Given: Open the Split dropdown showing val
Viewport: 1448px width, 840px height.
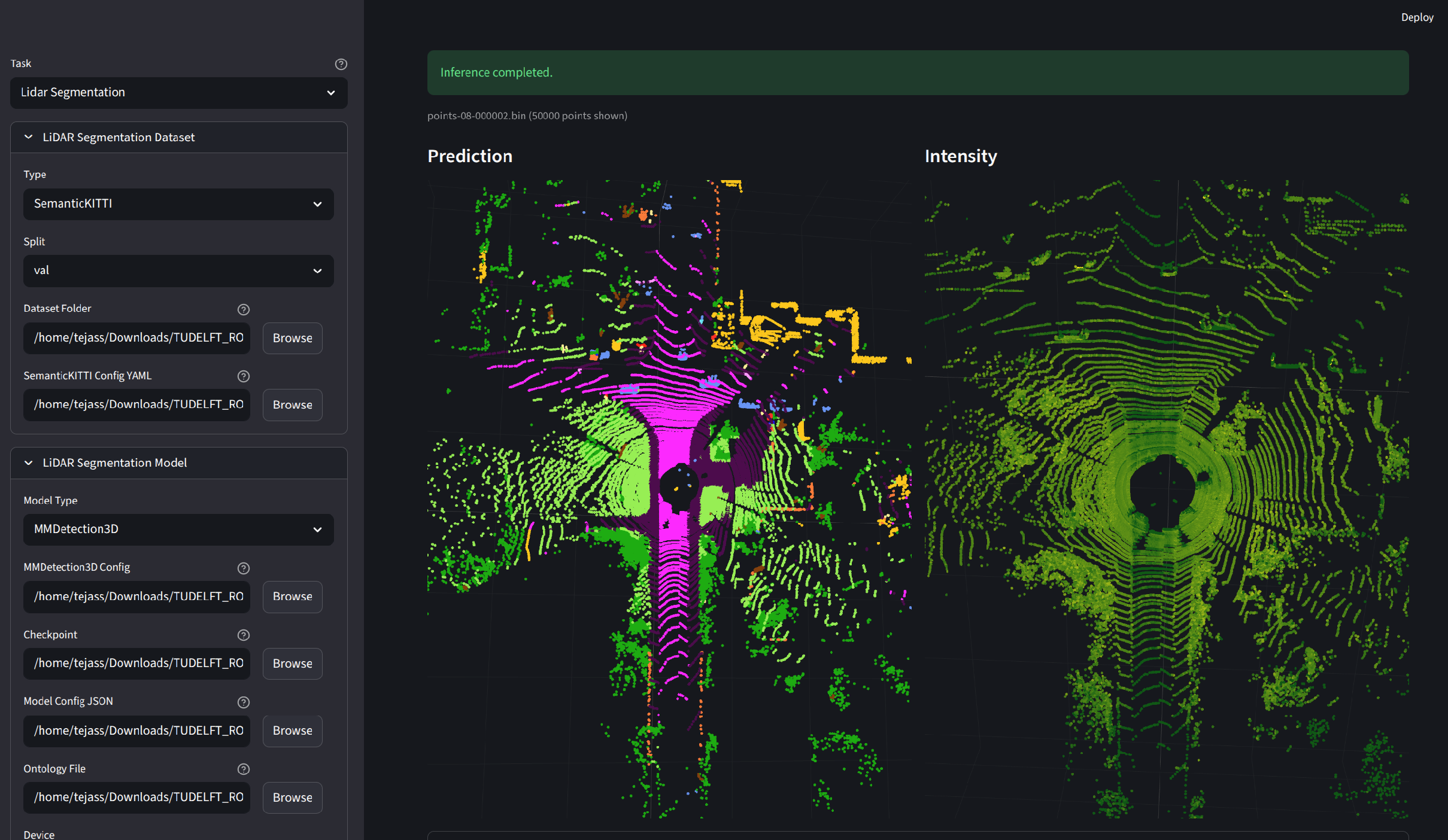Looking at the screenshot, I should [x=178, y=271].
